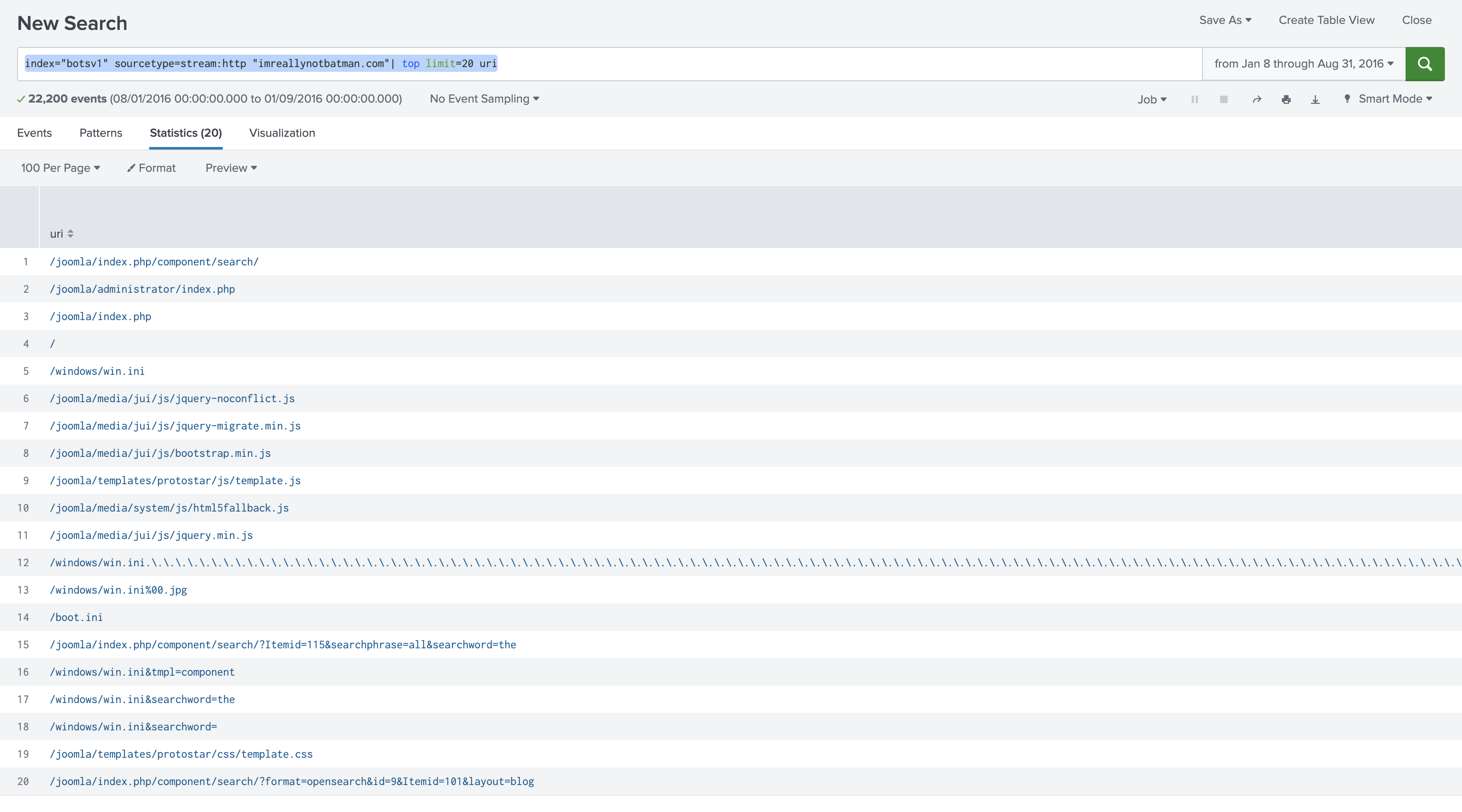Screen dimensions: 1462x812
Task: Click inside the search query input field
Action: 795,64
